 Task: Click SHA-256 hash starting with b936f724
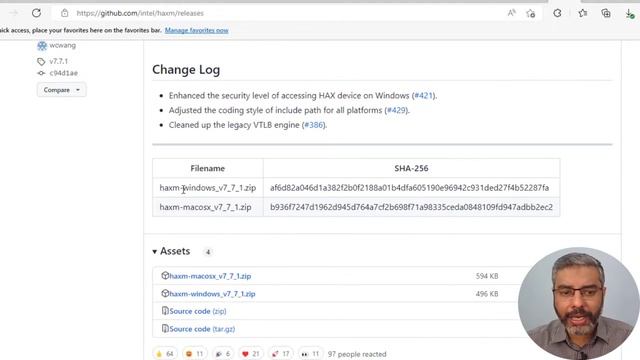[411, 207]
